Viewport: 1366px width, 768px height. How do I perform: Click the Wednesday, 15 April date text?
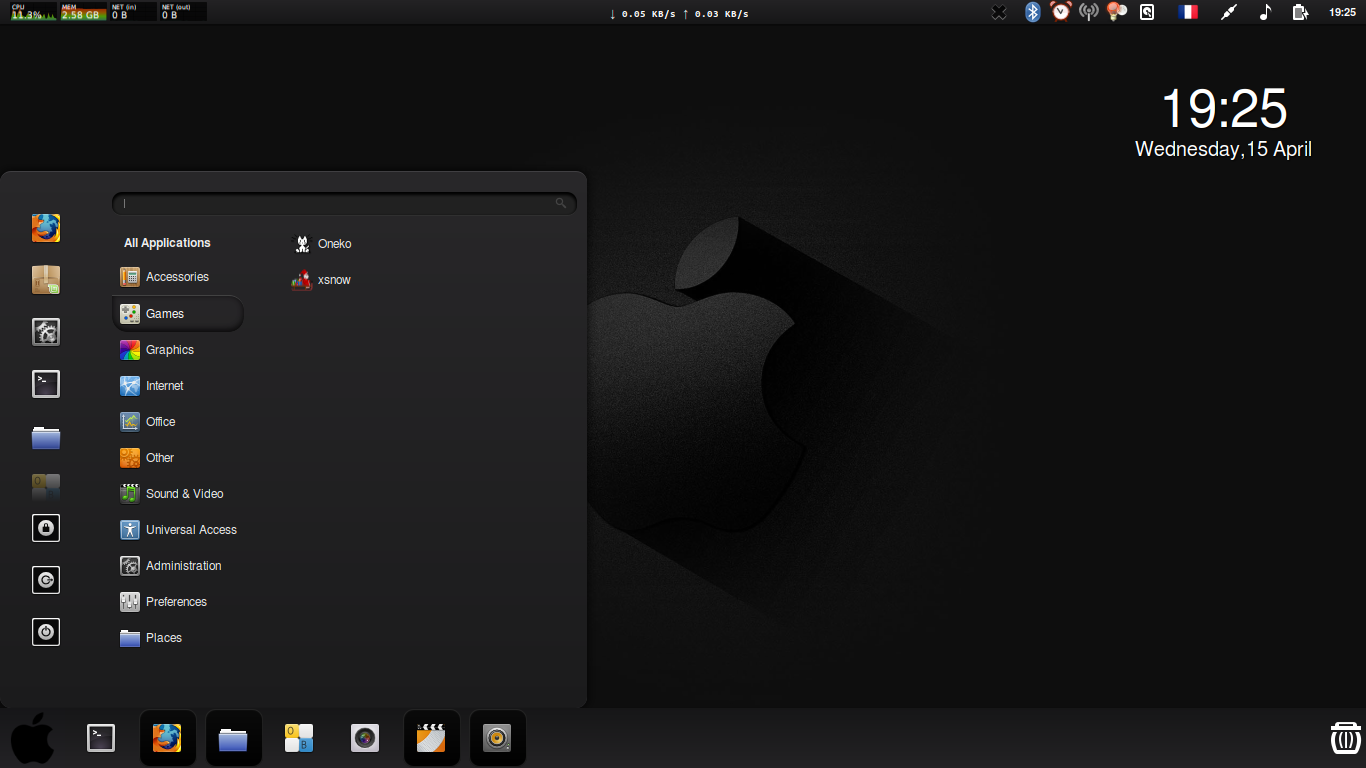(1223, 149)
